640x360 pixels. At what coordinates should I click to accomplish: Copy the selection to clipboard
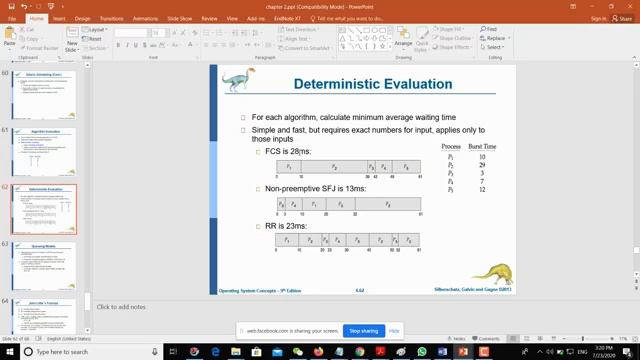pos(29,39)
